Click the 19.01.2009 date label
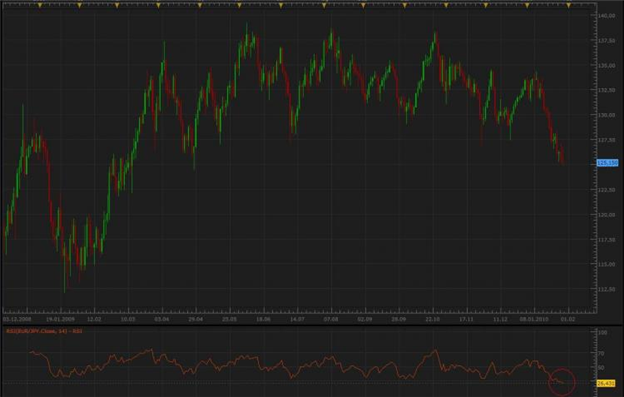624x397 pixels. tap(60, 319)
